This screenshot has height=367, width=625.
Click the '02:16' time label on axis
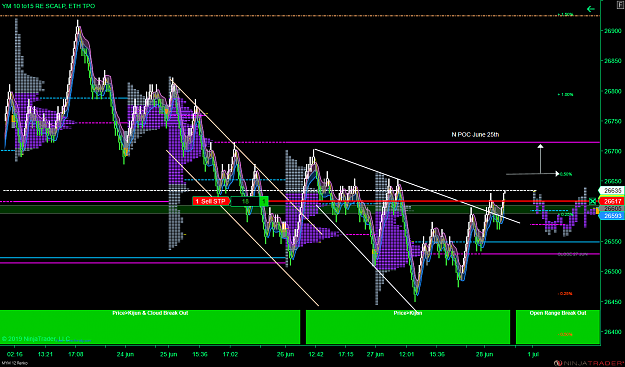pos(15,354)
